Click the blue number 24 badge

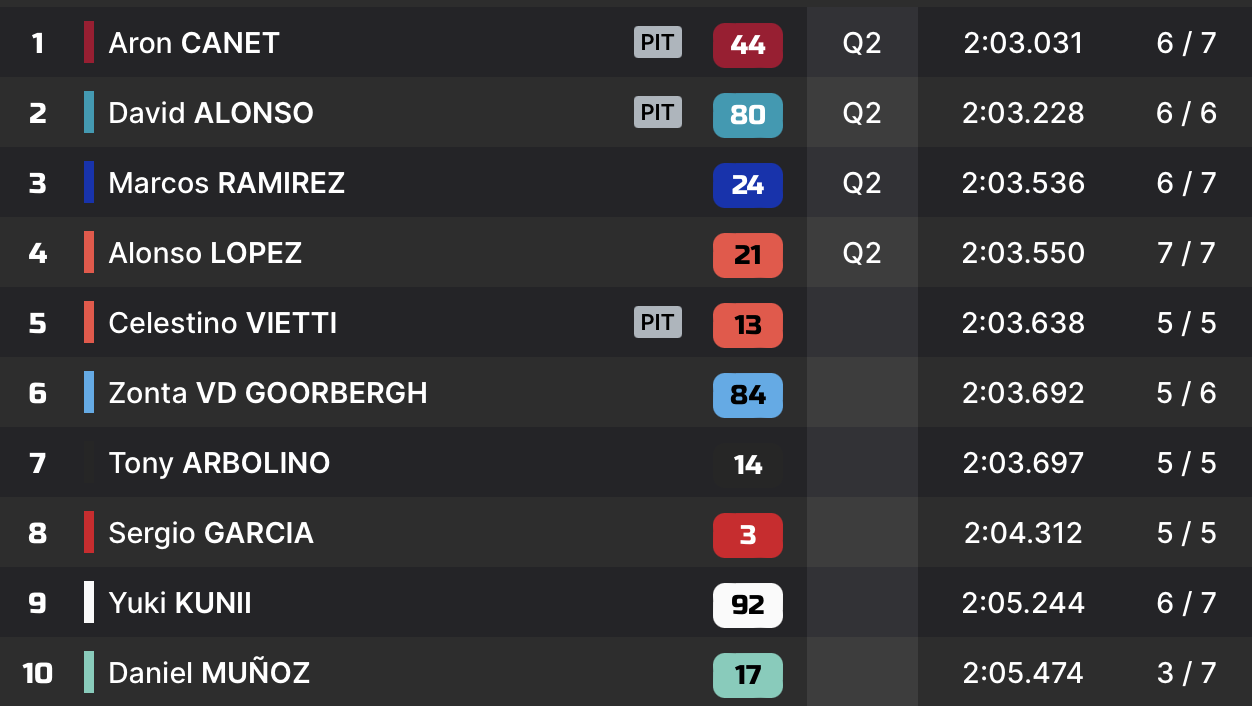point(747,185)
